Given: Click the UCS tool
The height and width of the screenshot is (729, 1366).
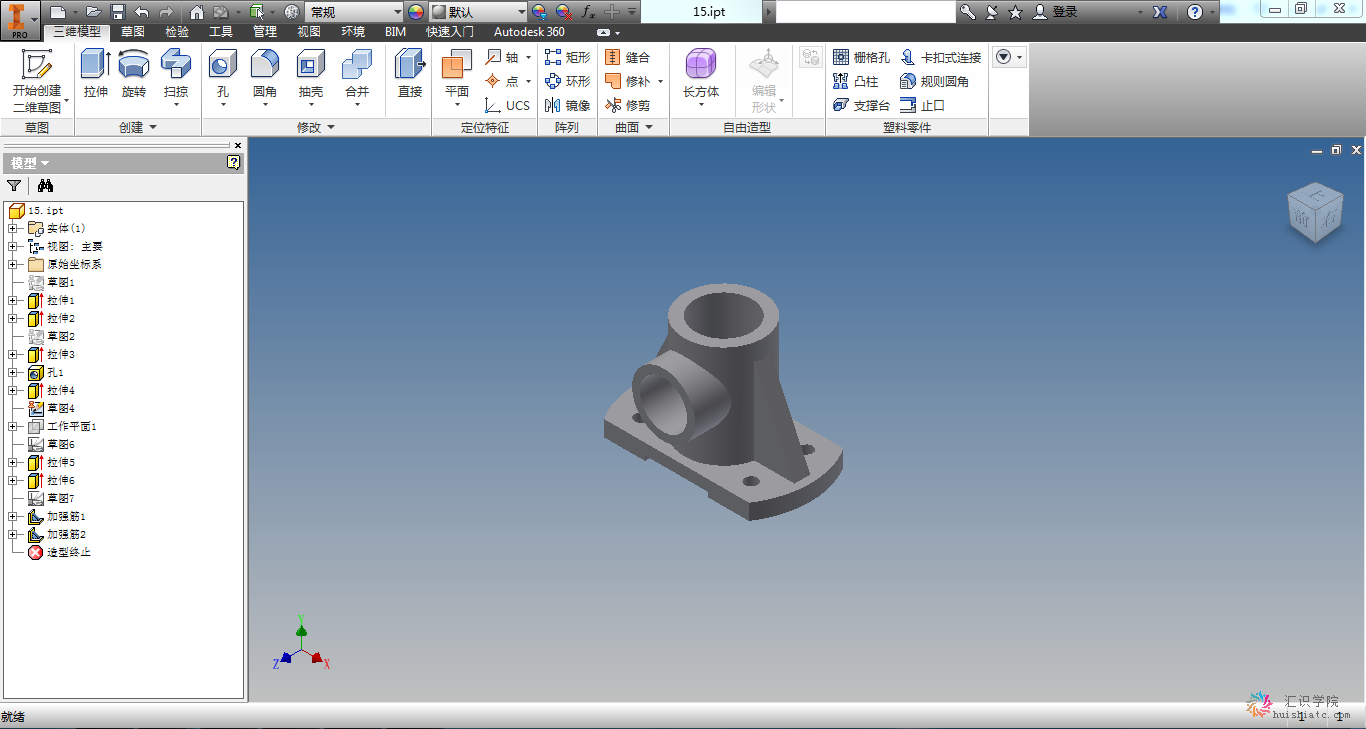Looking at the screenshot, I should click(x=508, y=105).
